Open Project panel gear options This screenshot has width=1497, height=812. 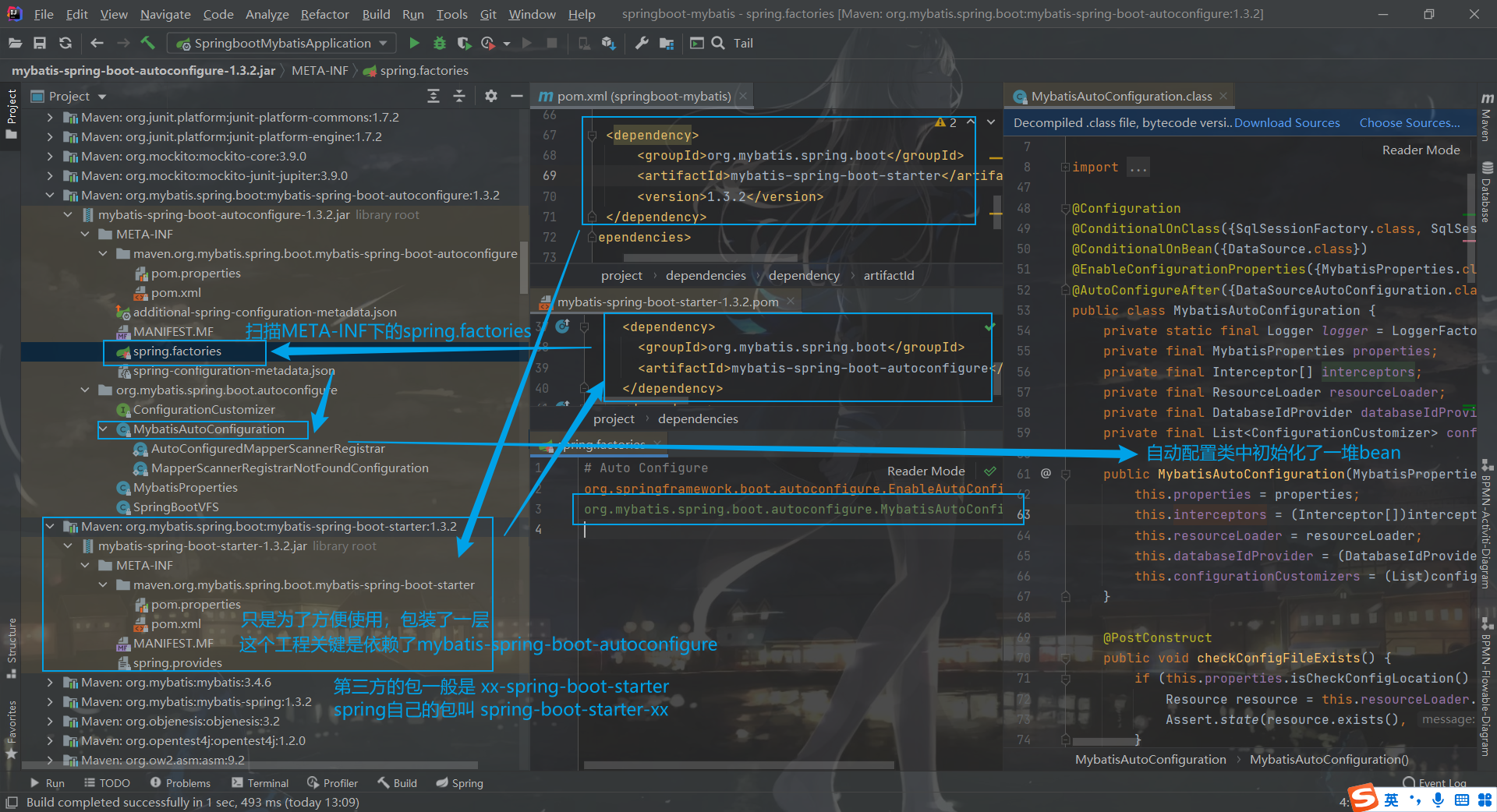490,96
